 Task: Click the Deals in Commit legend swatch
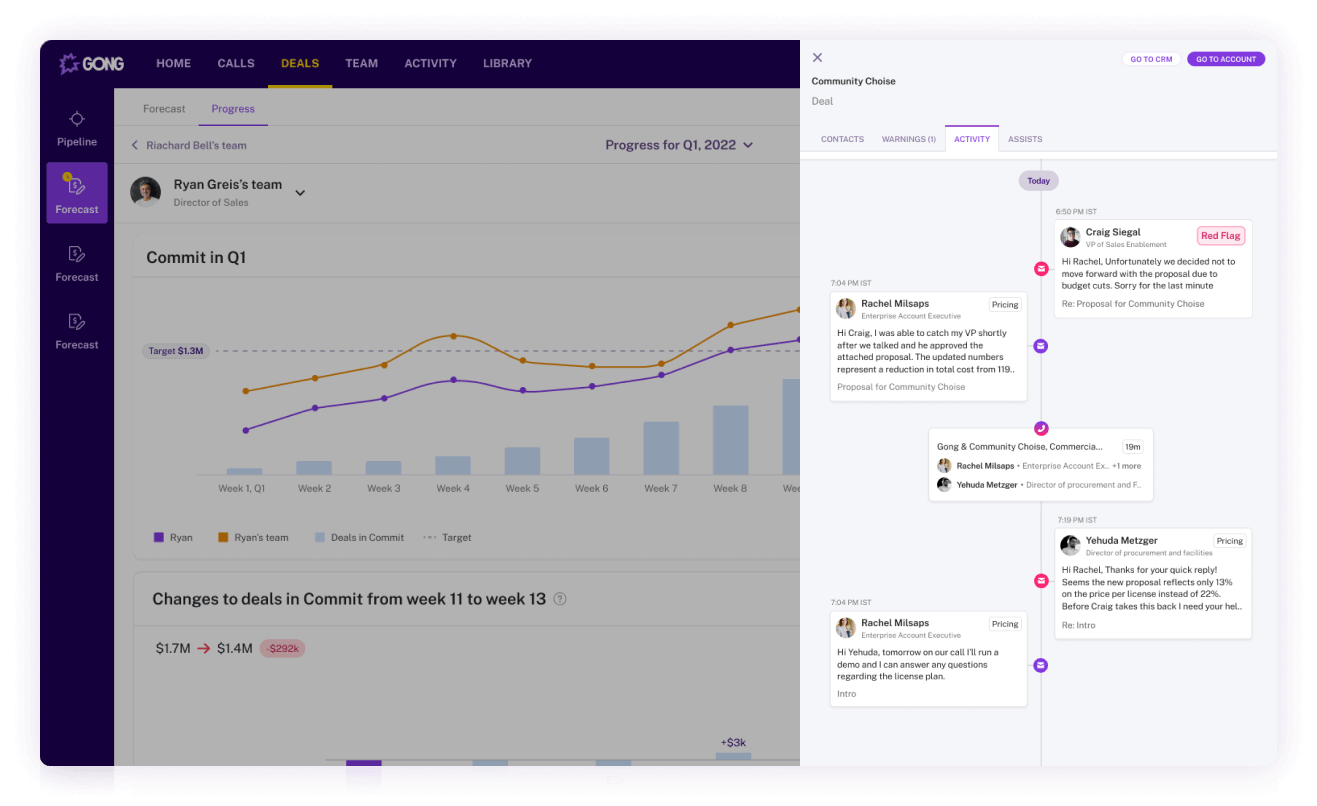pos(320,537)
